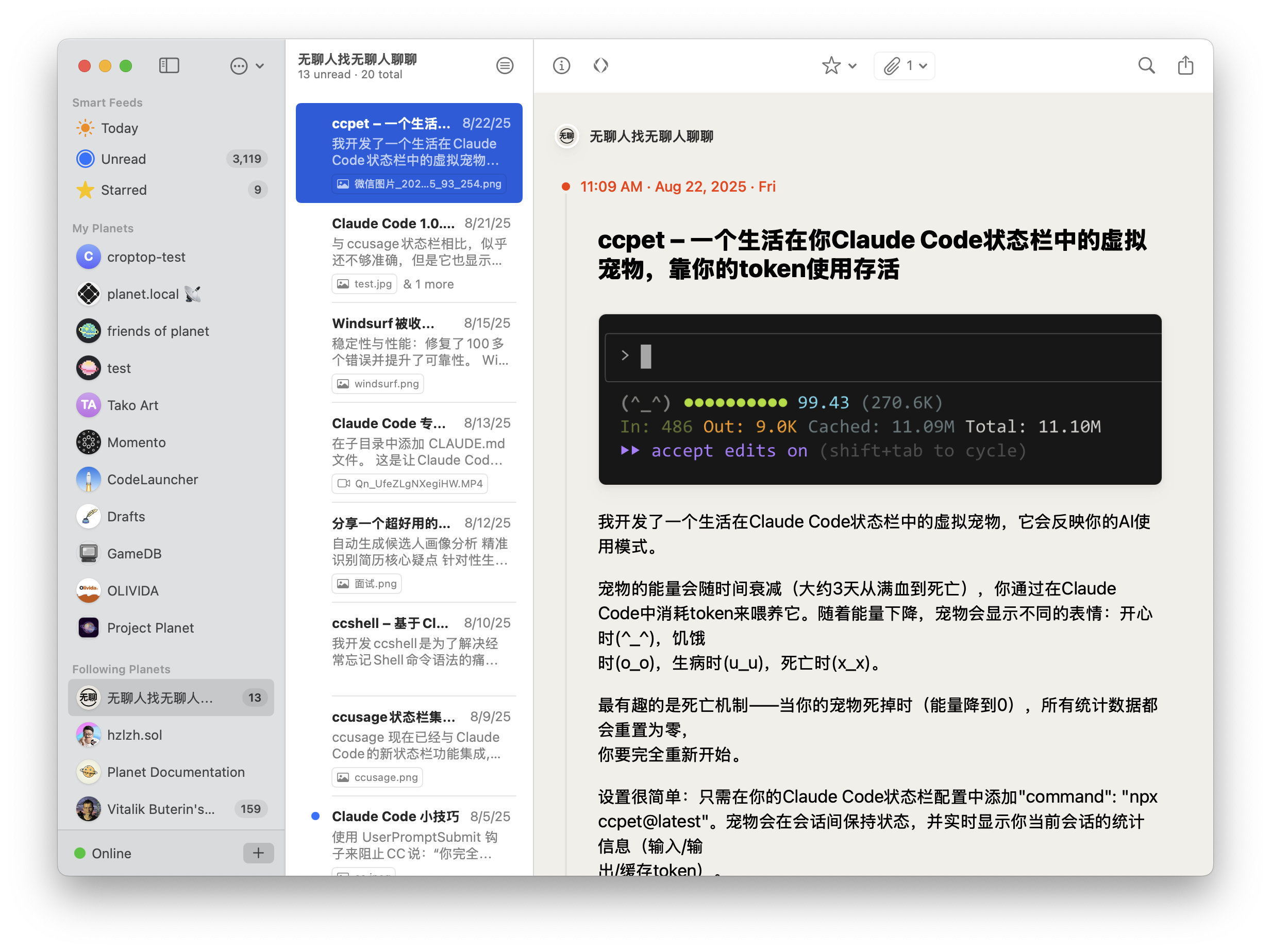Viewport: 1271px width, 952px height.
Task: Open the Starred smart feed
Action: (x=124, y=190)
